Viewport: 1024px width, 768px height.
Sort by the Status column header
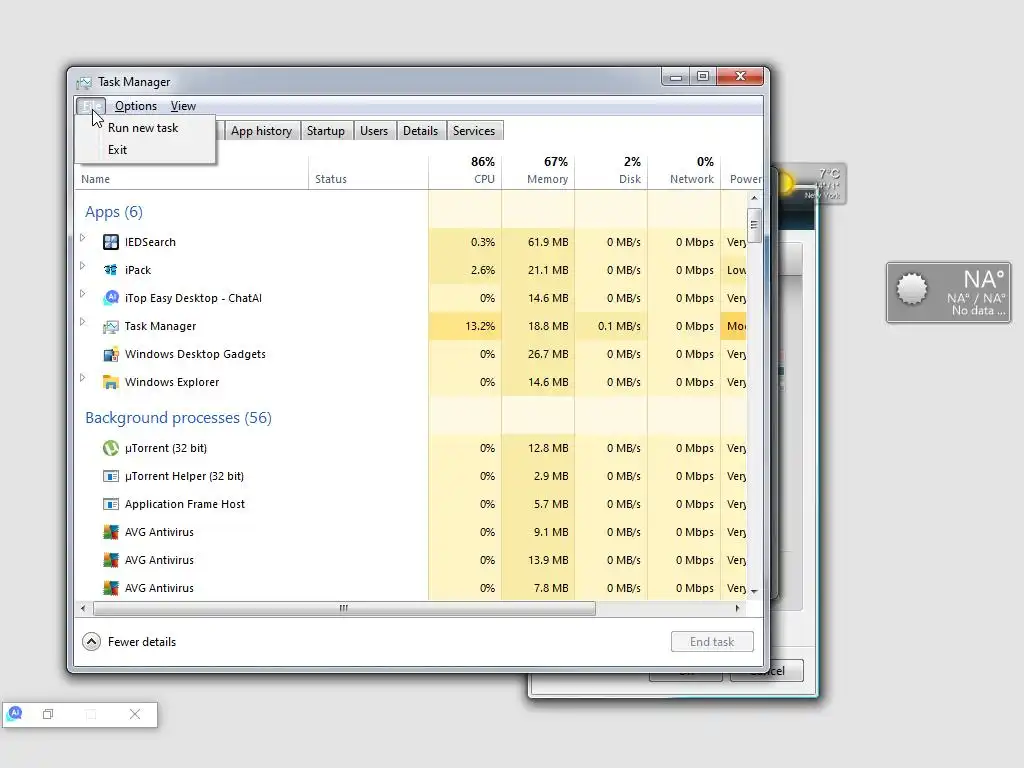368,172
